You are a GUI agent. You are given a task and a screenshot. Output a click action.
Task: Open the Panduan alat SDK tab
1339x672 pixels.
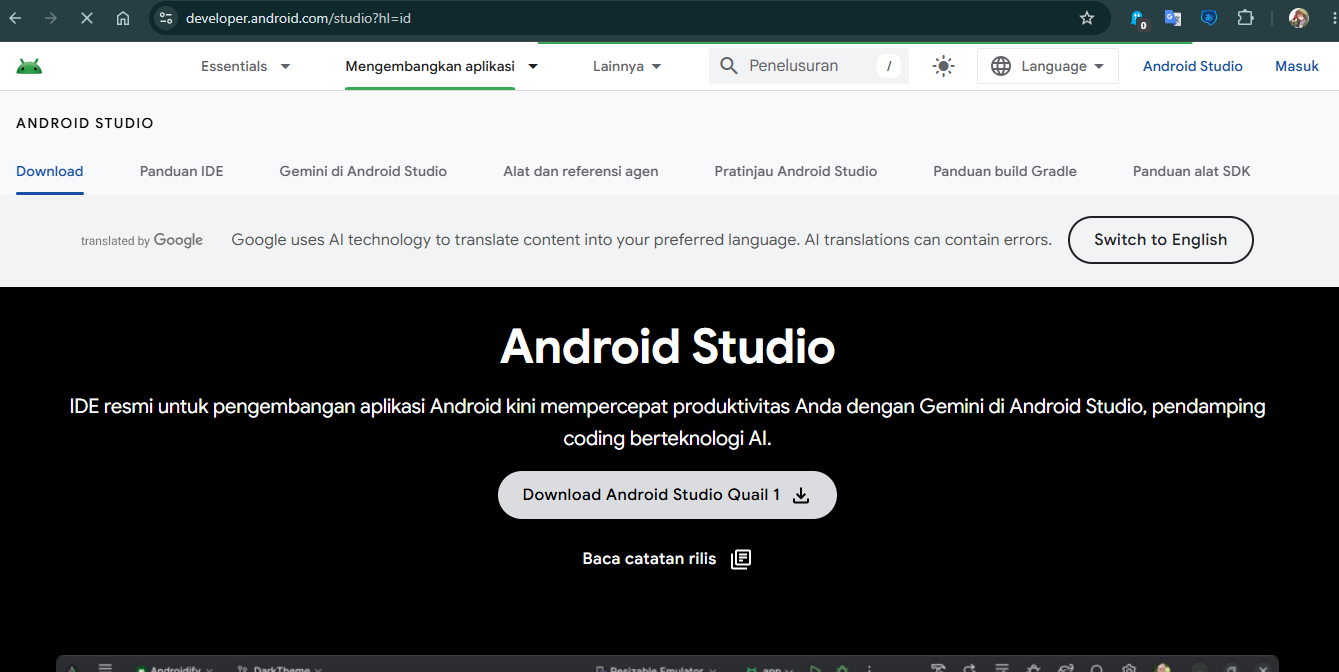[x=1192, y=171]
